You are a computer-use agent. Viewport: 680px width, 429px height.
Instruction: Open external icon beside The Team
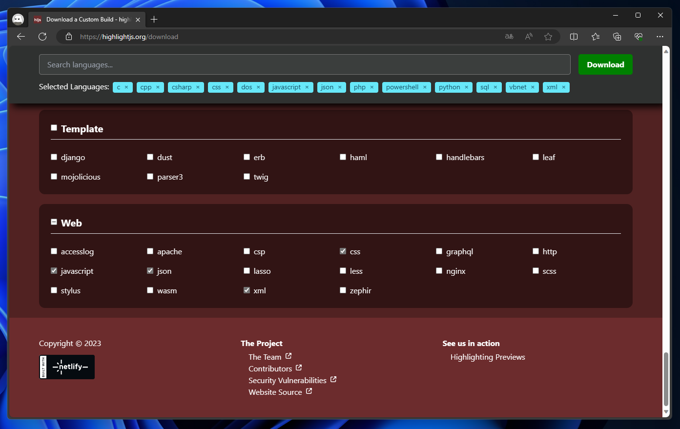tap(288, 356)
